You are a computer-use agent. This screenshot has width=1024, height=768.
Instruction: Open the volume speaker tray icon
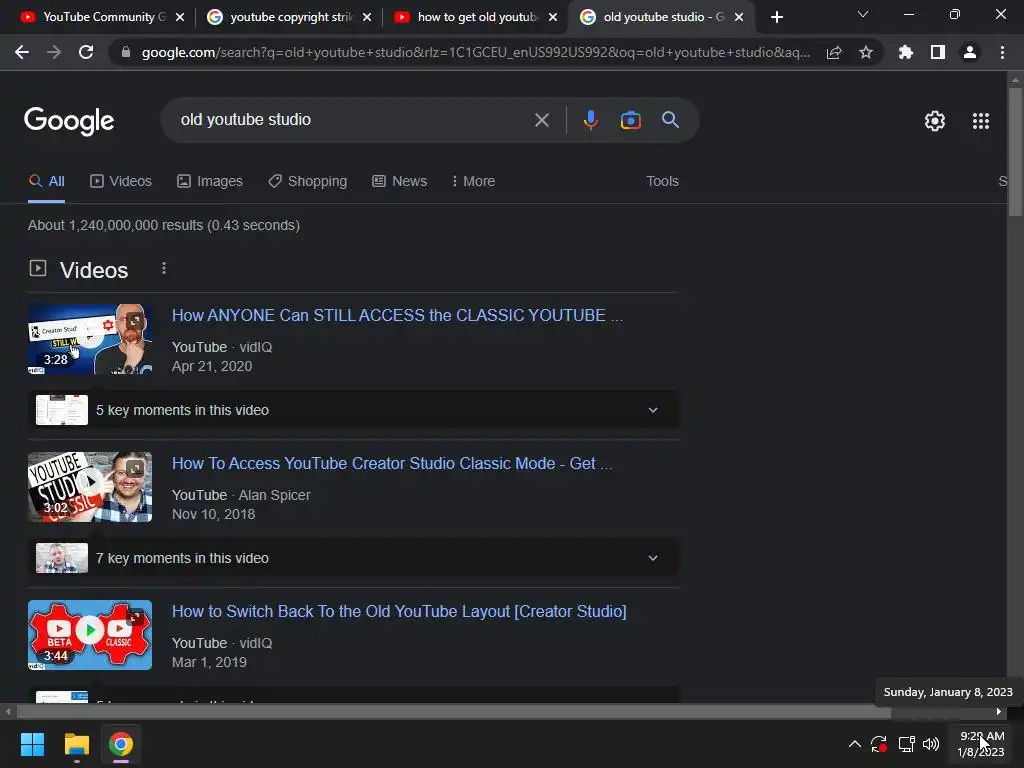click(x=931, y=744)
